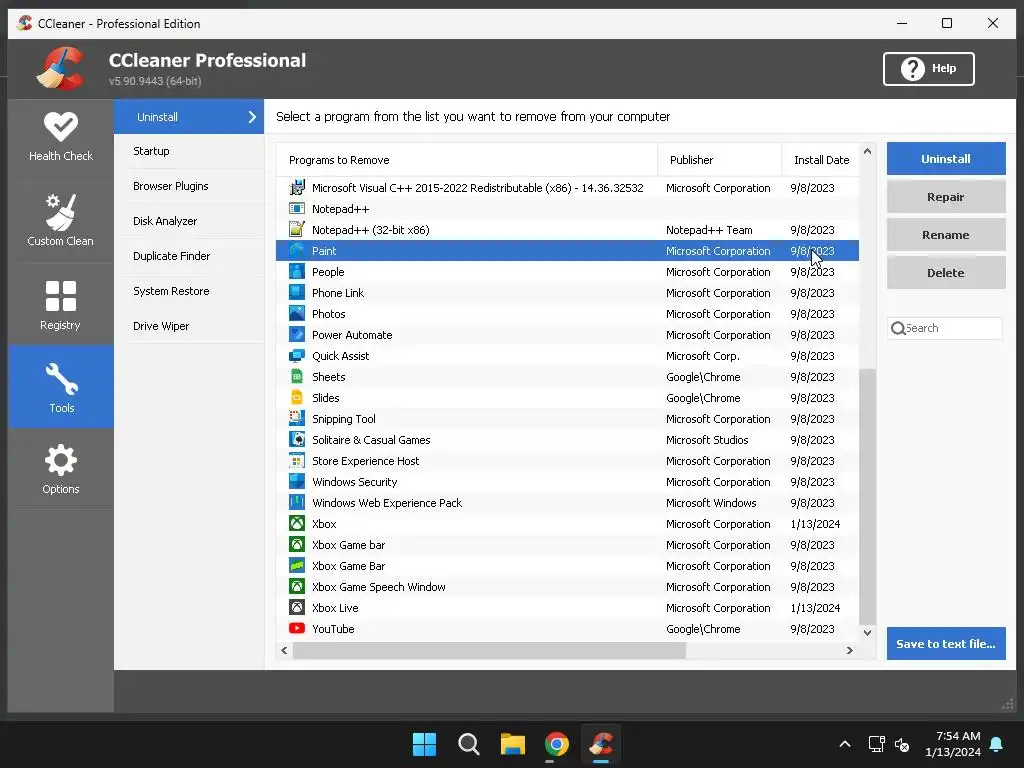The height and width of the screenshot is (768, 1024).
Task: Click the Store Experience Host icon
Action: (296, 461)
